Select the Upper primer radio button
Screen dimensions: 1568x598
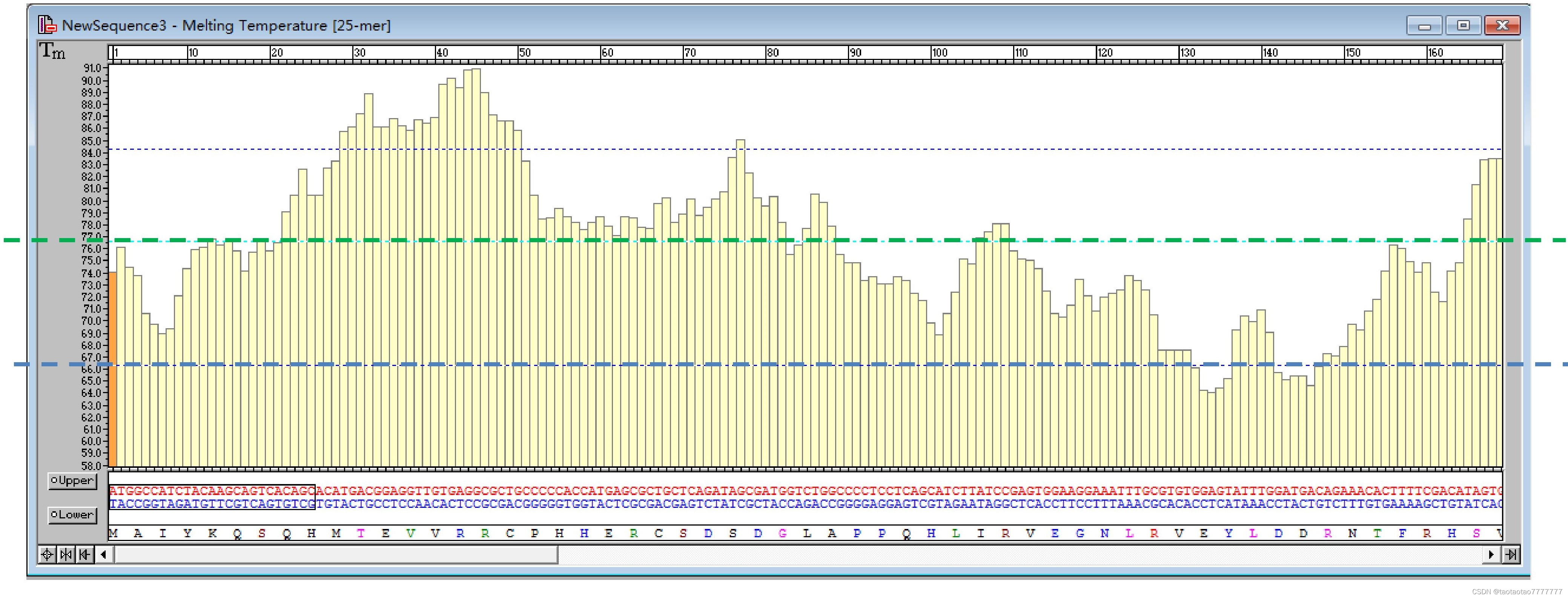(x=72, y=481)
